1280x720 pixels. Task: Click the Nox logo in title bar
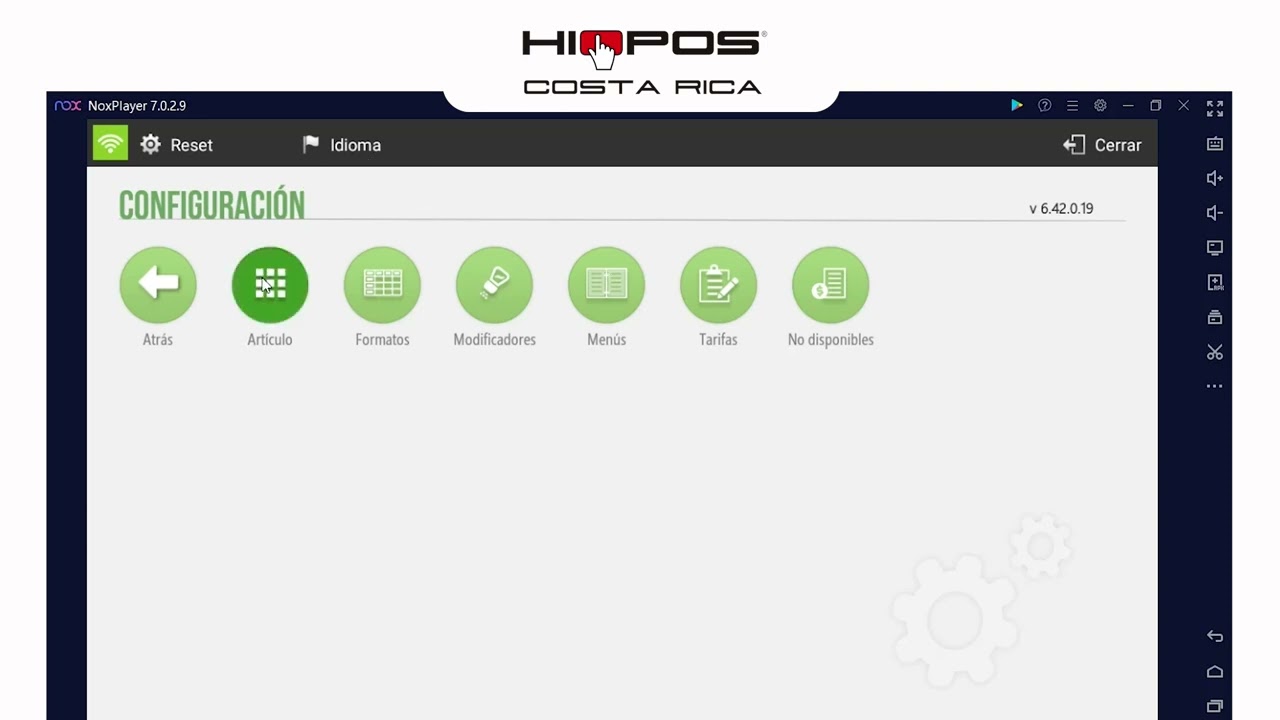point(67,105)
